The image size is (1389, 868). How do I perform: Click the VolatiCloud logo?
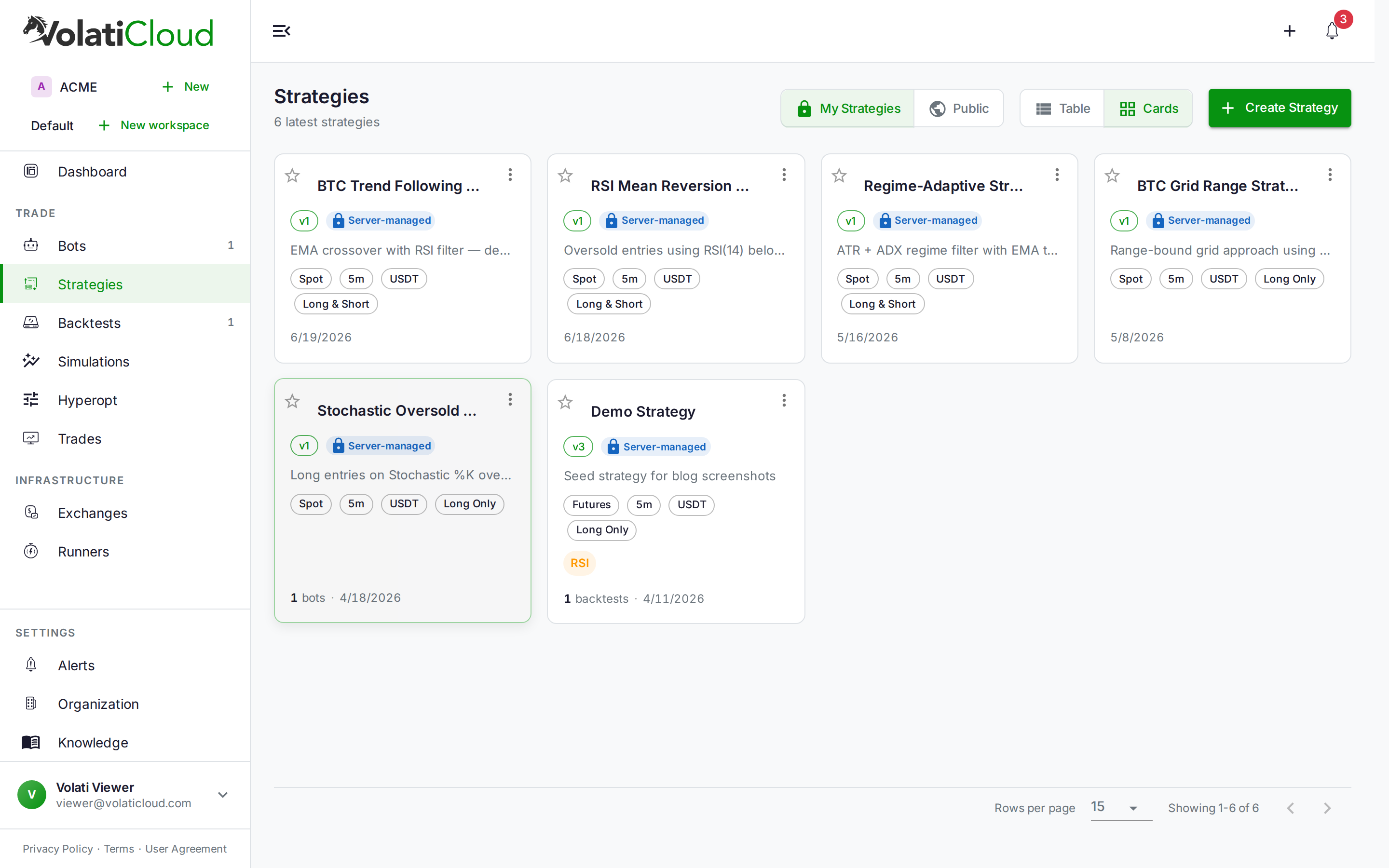pos(118,31)
